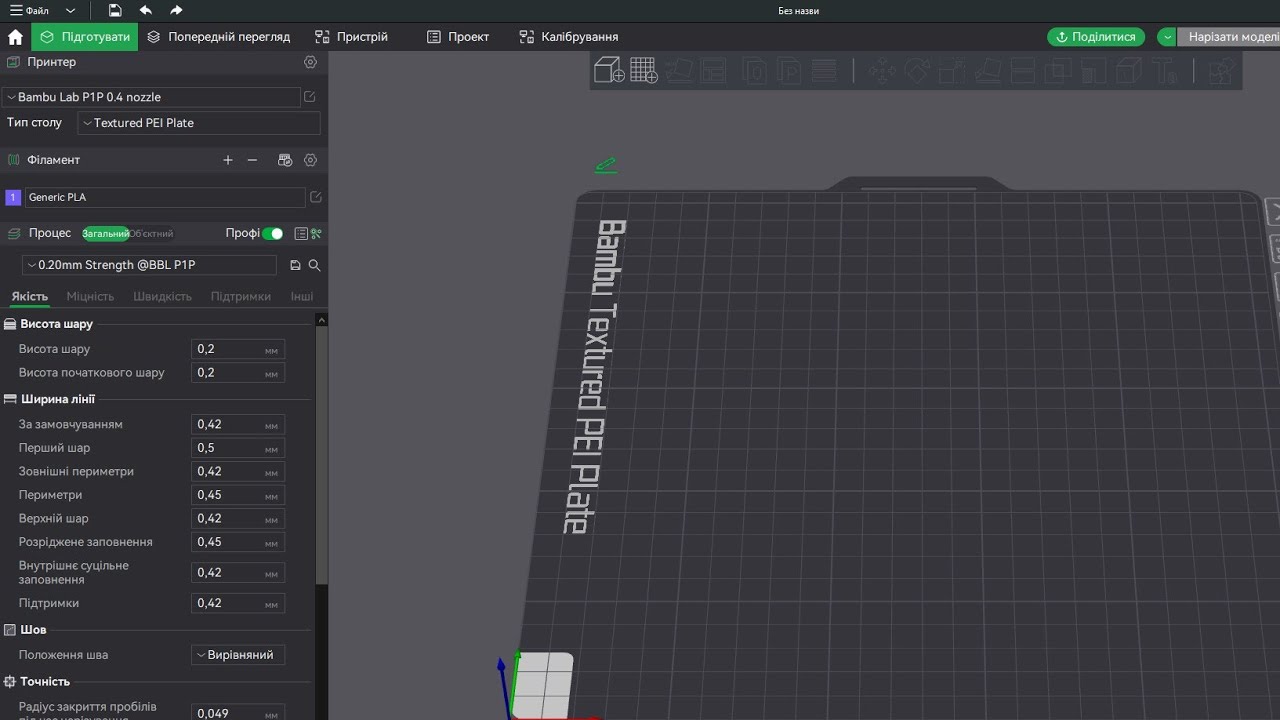This screenshot has height=720, width=1280.
Task: Click the auto-orient toolbar icon
Action: [679, 71]
